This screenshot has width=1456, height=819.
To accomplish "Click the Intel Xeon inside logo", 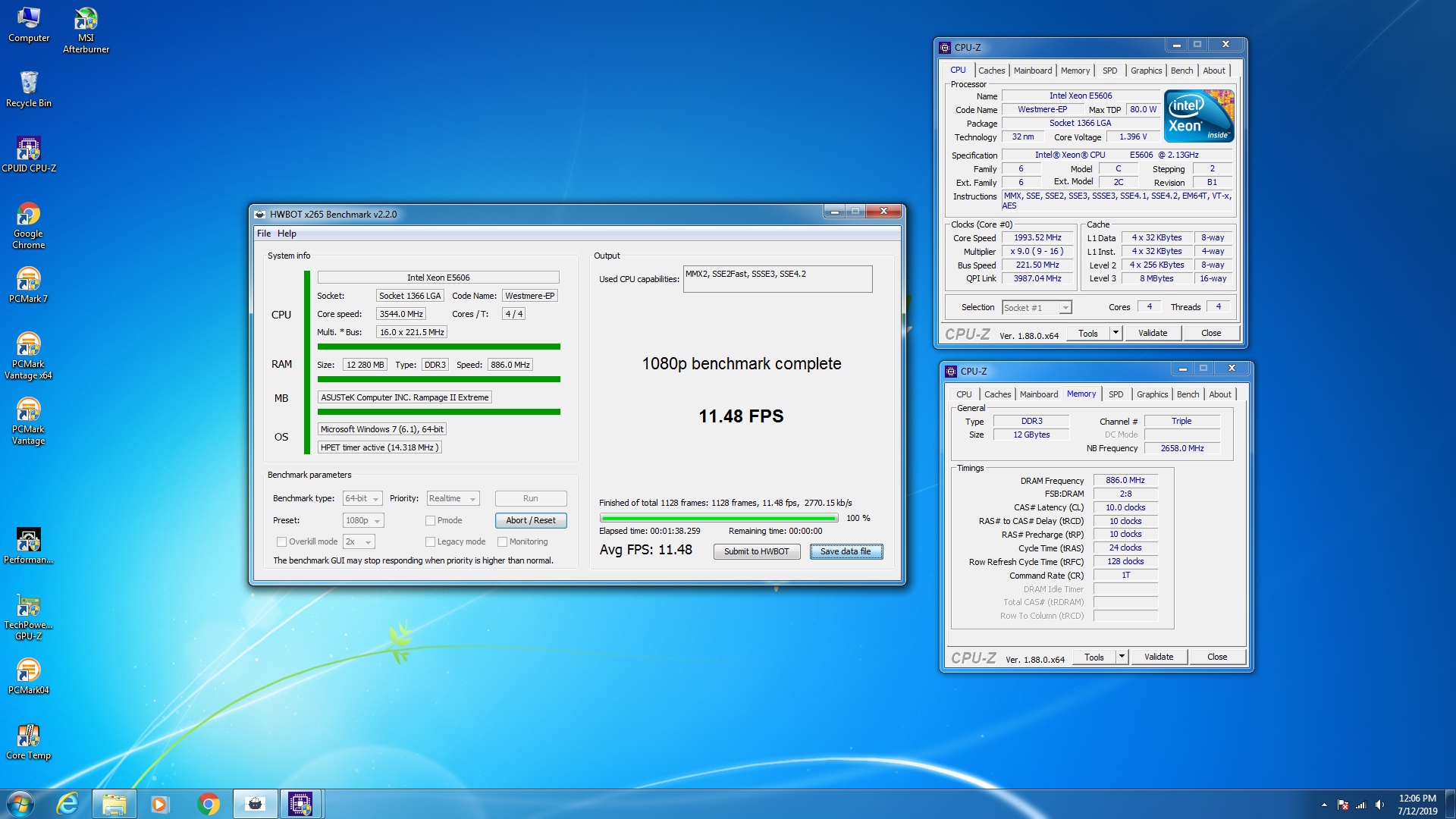I will 1200,116.
